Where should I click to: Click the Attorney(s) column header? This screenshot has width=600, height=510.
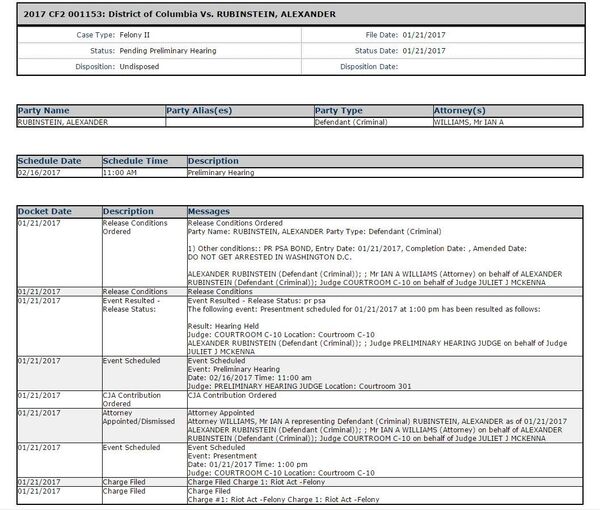point(459,110)
